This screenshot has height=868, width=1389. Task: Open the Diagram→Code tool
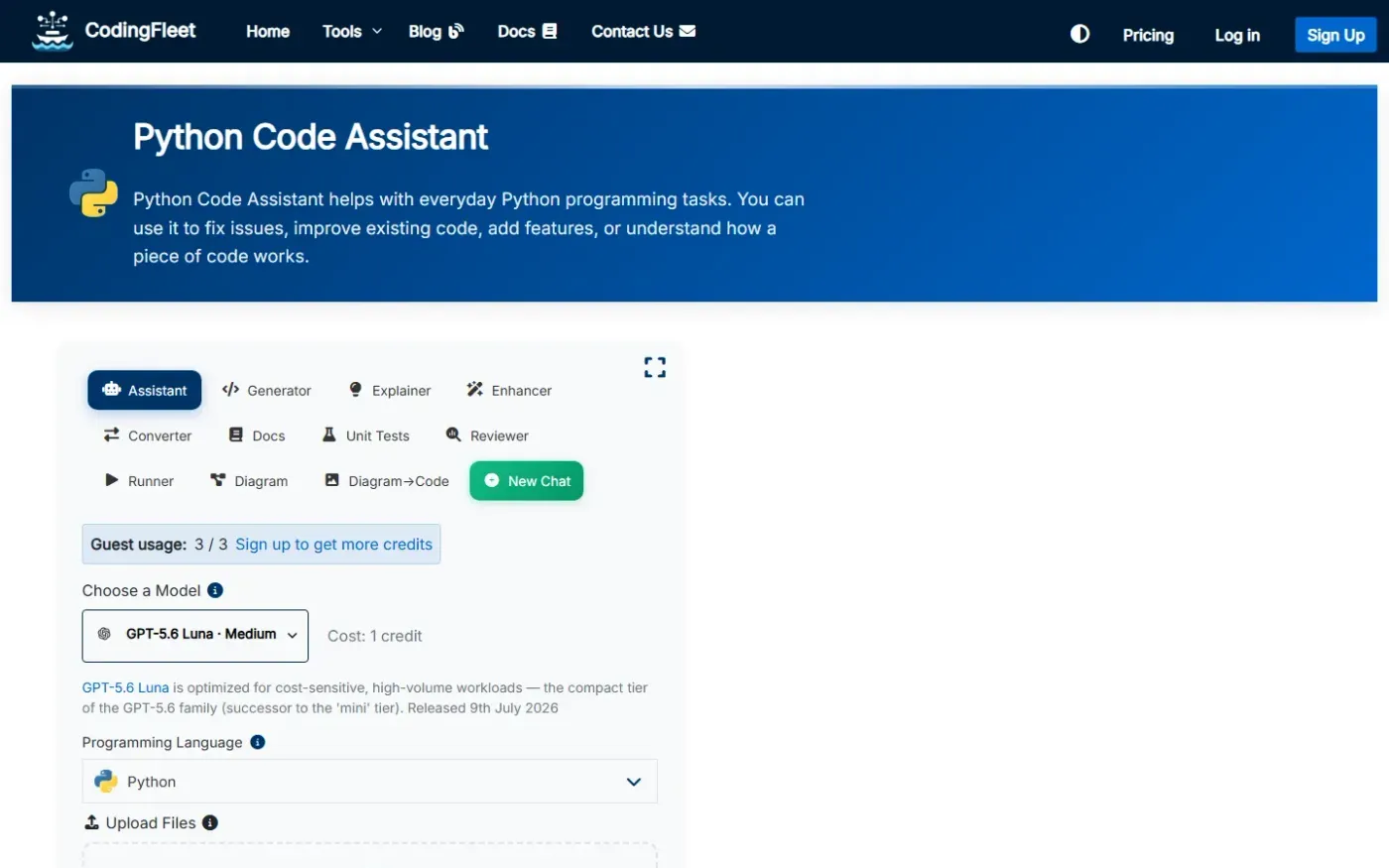point(387,481)
